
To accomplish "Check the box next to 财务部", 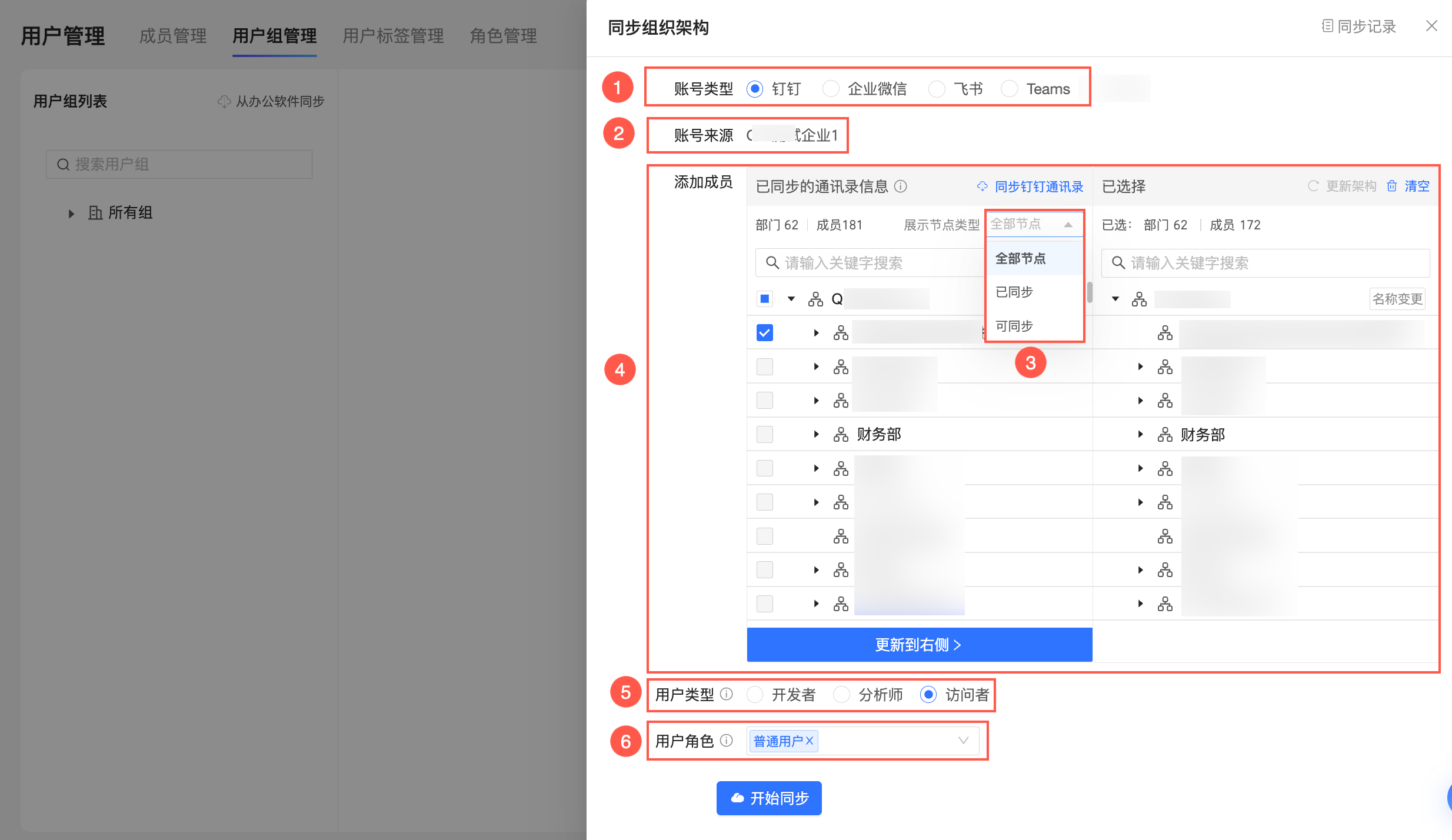I will (x=765, y=435).
